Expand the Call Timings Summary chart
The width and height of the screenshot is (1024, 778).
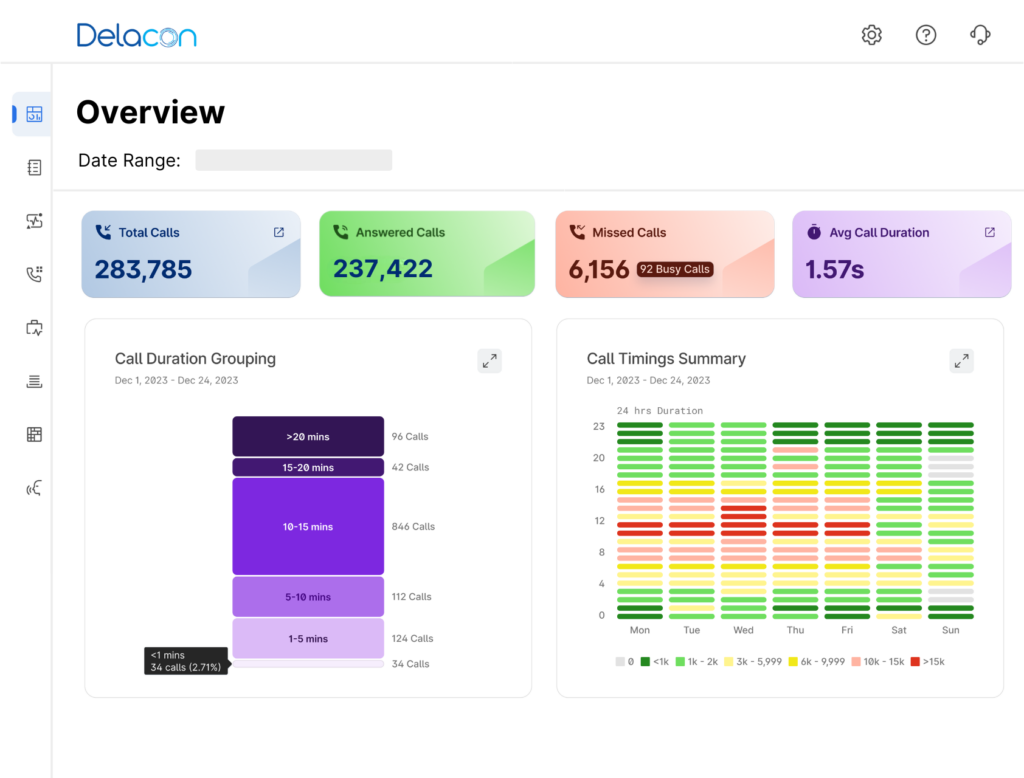(x=961, y=361)
